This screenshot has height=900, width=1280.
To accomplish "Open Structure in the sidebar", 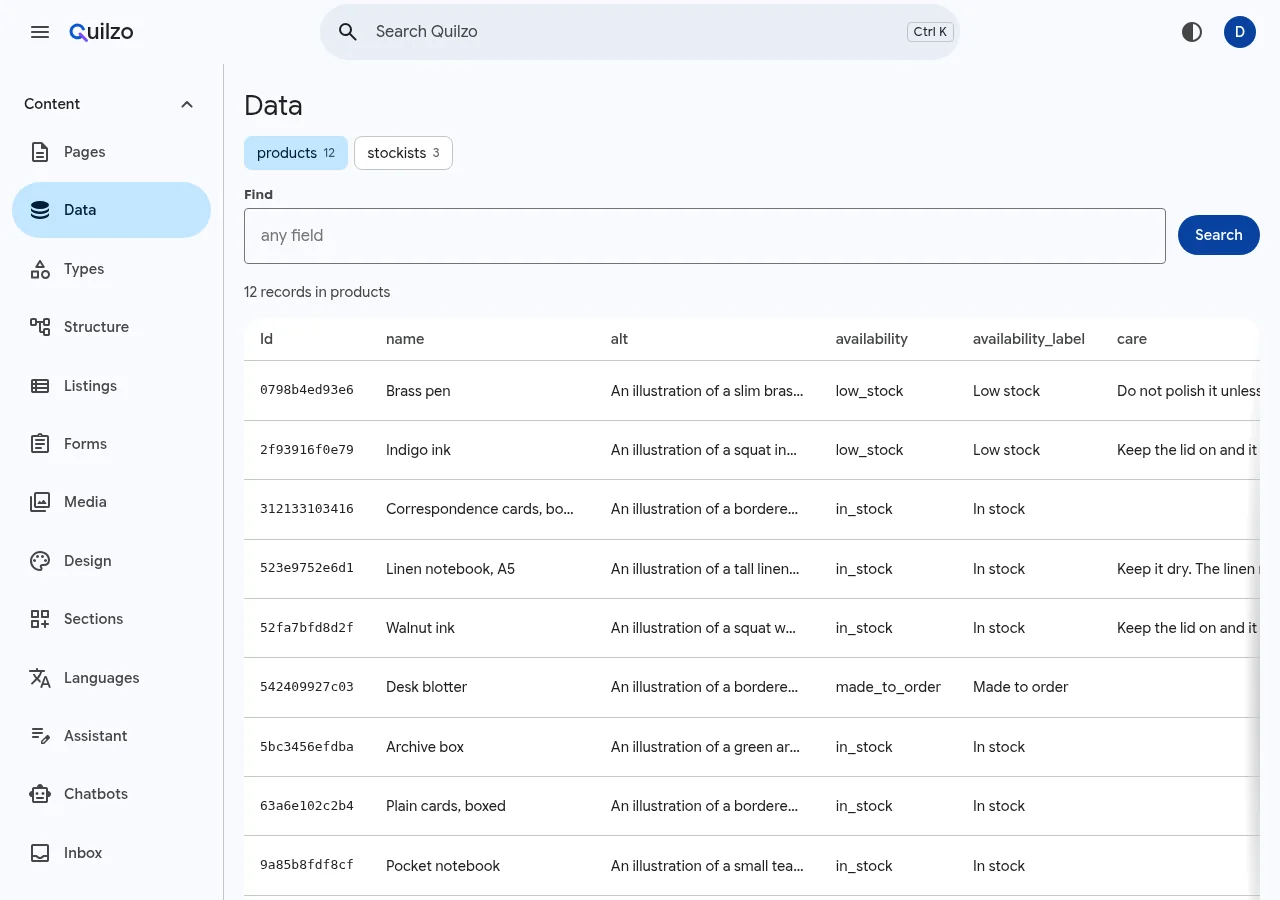I will coord(111,327).
